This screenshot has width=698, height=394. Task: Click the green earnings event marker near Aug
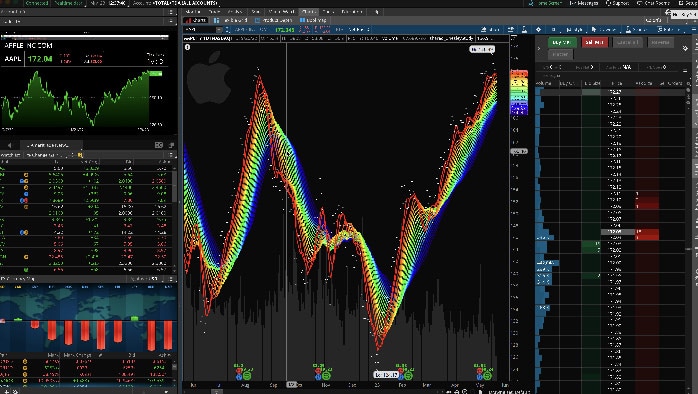(x=246, y=376)
